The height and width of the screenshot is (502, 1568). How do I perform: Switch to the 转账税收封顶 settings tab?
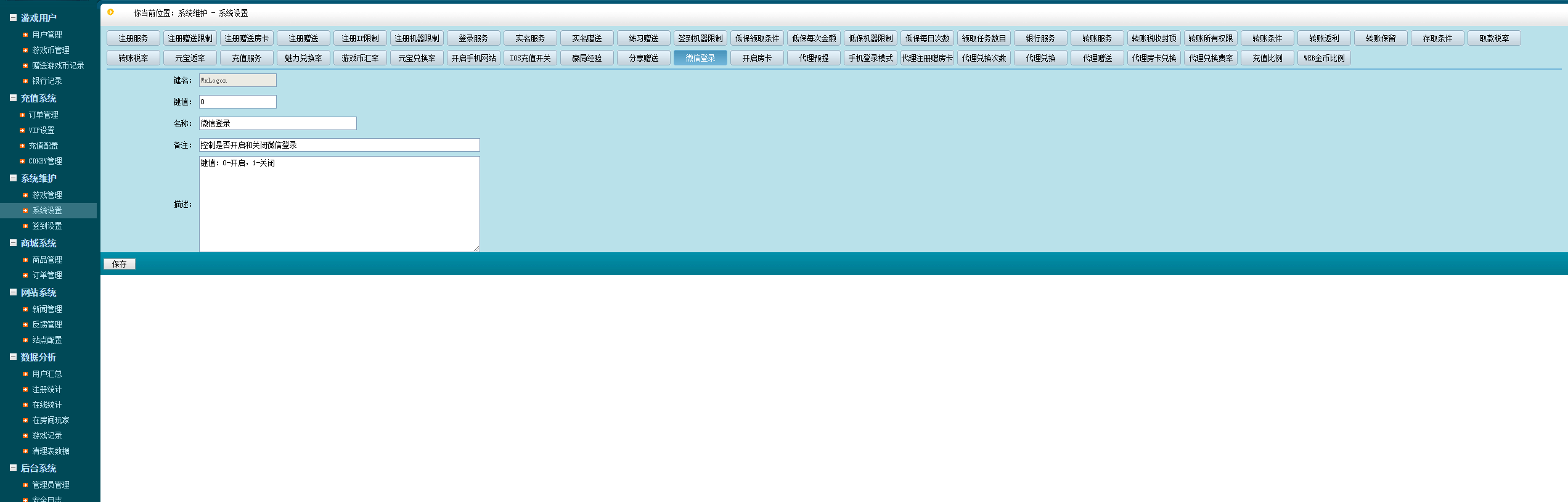tap(1154, 38)
